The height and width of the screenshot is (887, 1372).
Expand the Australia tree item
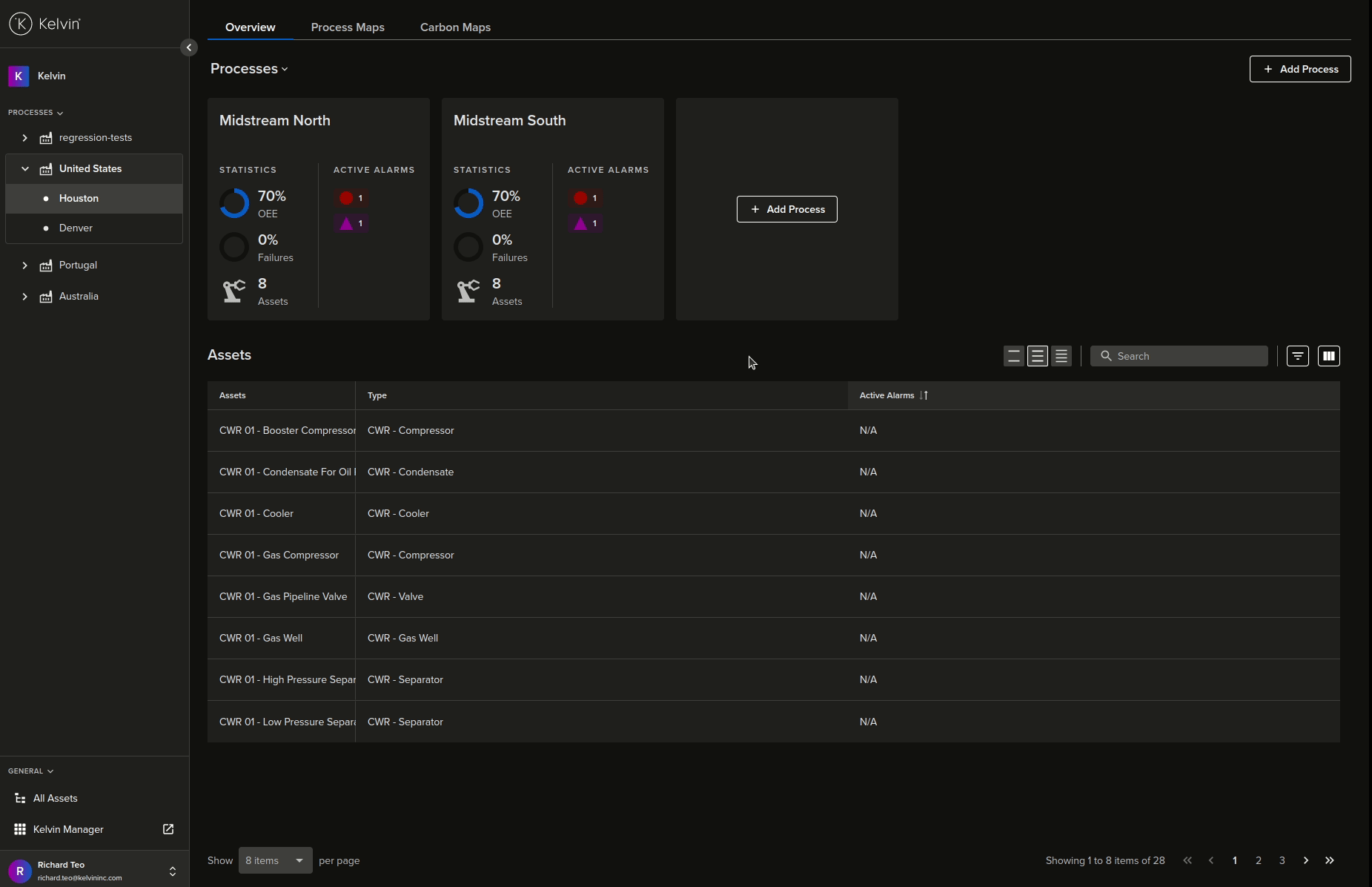(24, 297)
